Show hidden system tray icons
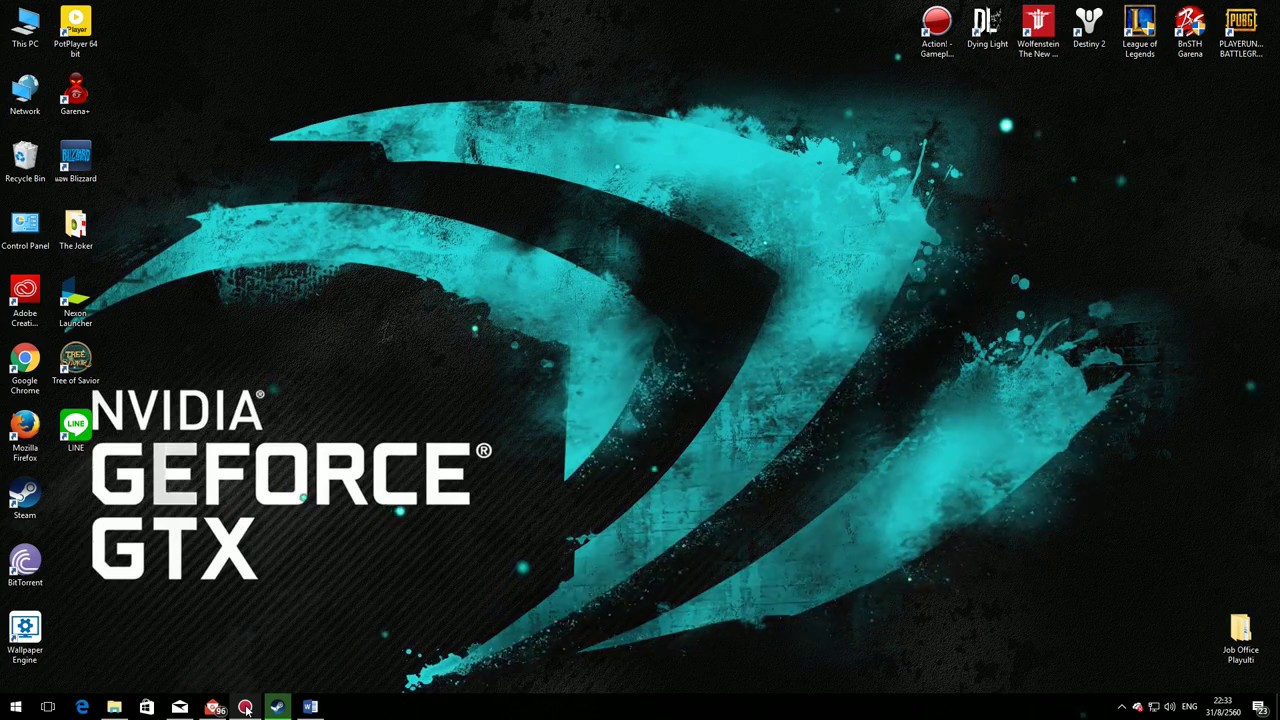The height and width of the screenshot is (720, 1280). [1121, 707]
